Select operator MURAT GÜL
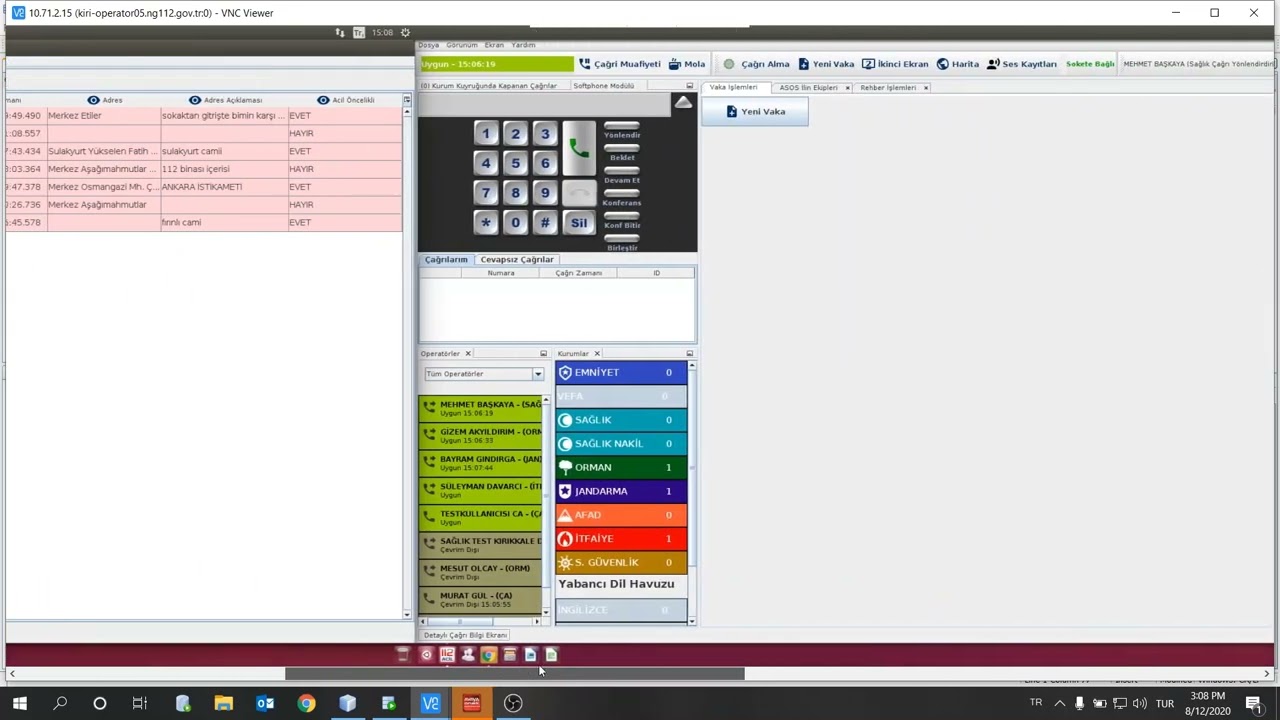 pyautogui.click(x=480, y=599)
